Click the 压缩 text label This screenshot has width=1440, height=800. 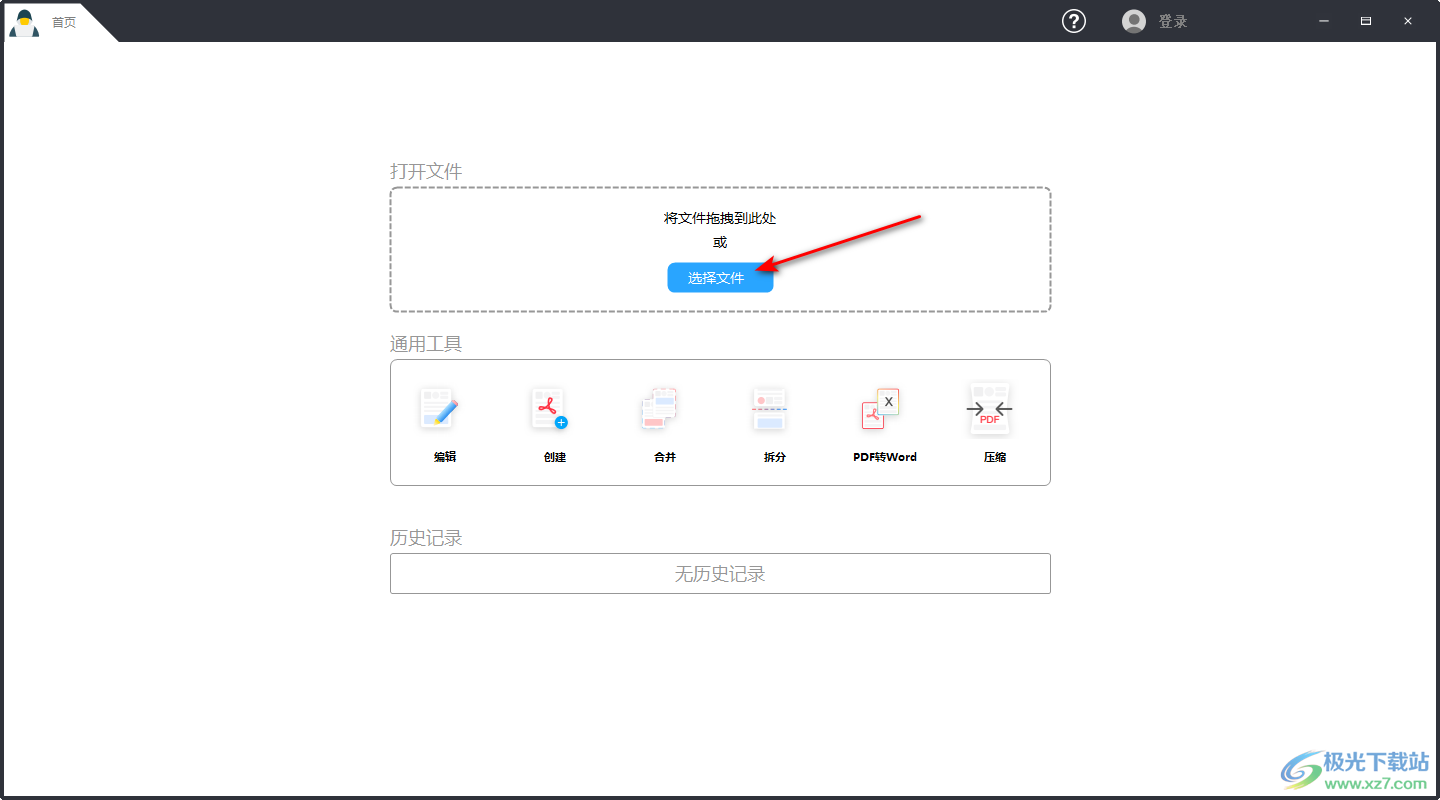click(x=994, y=457)
